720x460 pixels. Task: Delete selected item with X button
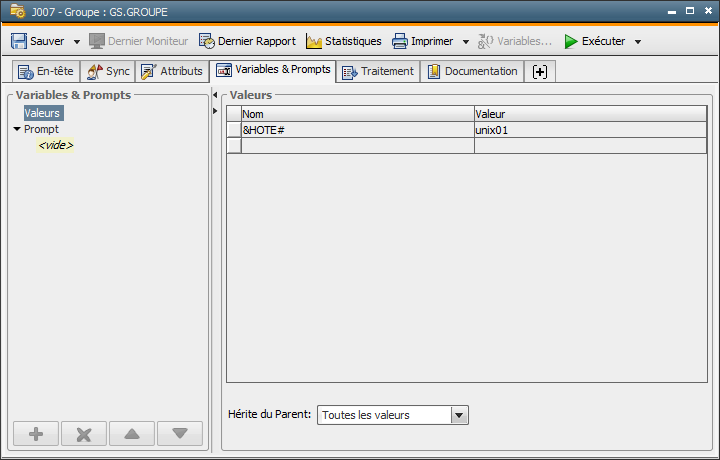coord(84,434)
